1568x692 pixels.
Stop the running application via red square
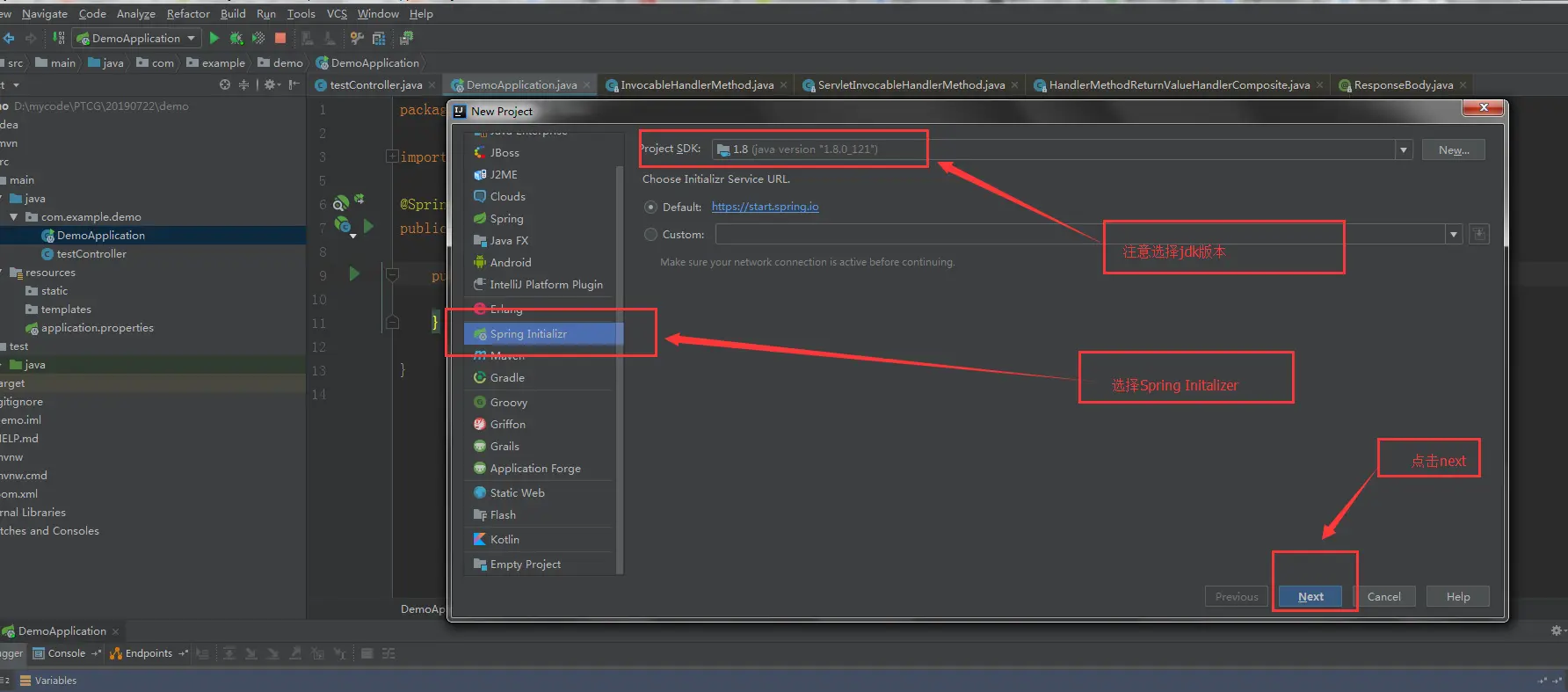click(280, 38)
